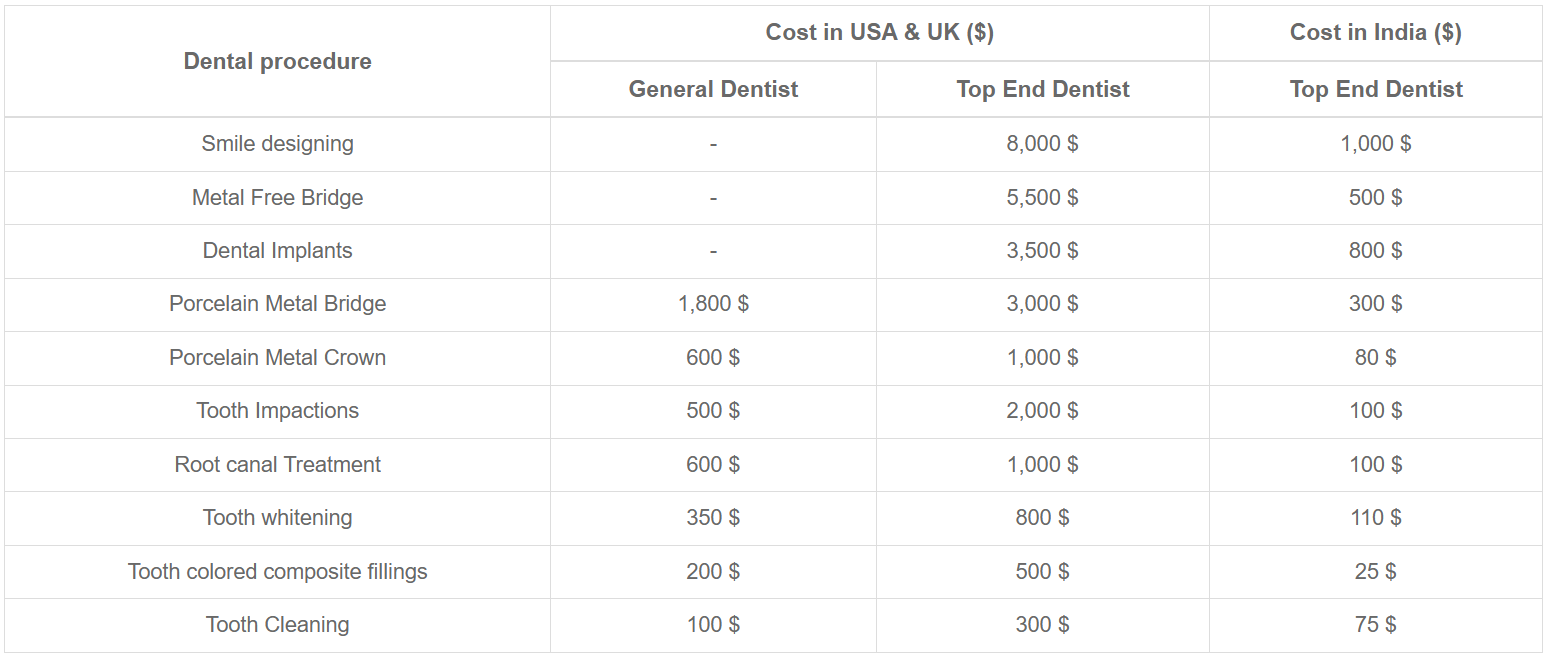Click Porcelain Metal Crown procedure name
This screenshot has width=1549, height=657.
pyautogui.click(x=277, y=358)
